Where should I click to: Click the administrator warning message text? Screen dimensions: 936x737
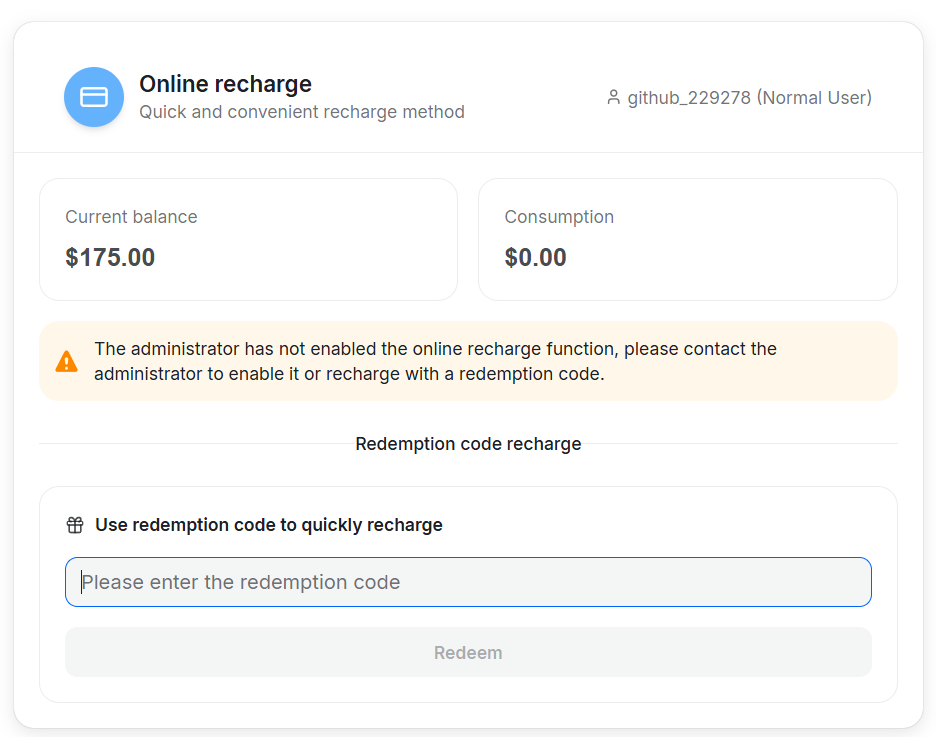(435, 361)
